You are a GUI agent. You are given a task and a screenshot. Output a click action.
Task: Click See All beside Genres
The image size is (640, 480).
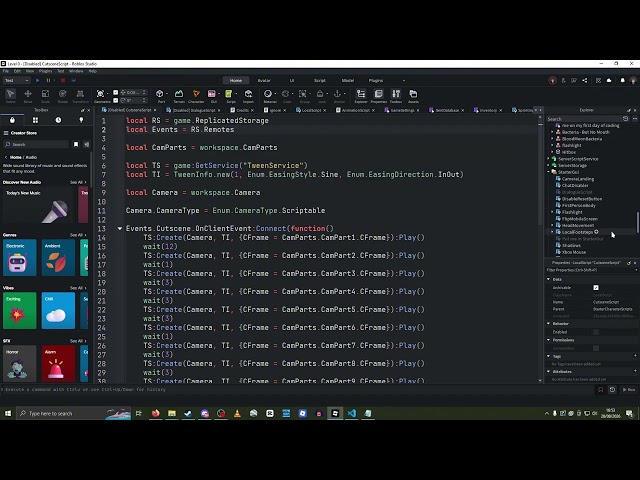coord(78,235)
